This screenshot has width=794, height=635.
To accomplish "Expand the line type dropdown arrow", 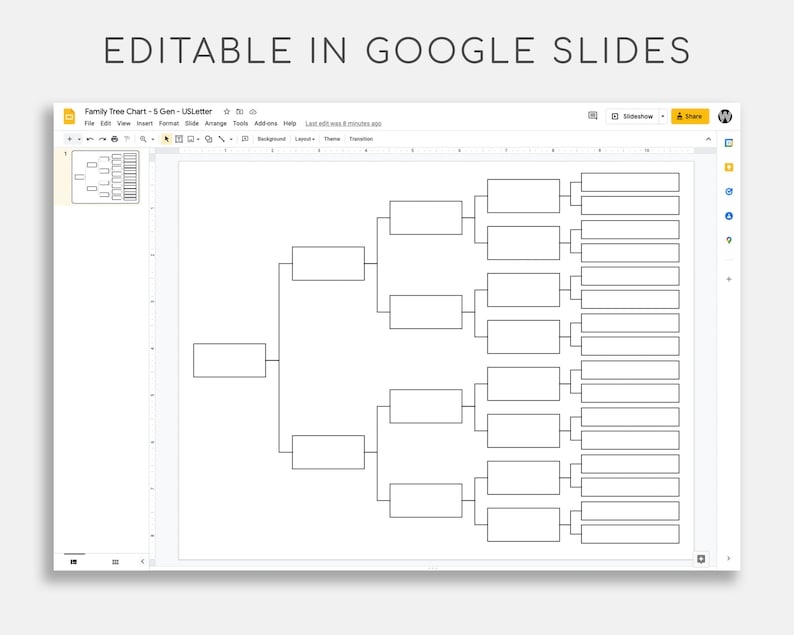I will [231, 139].
